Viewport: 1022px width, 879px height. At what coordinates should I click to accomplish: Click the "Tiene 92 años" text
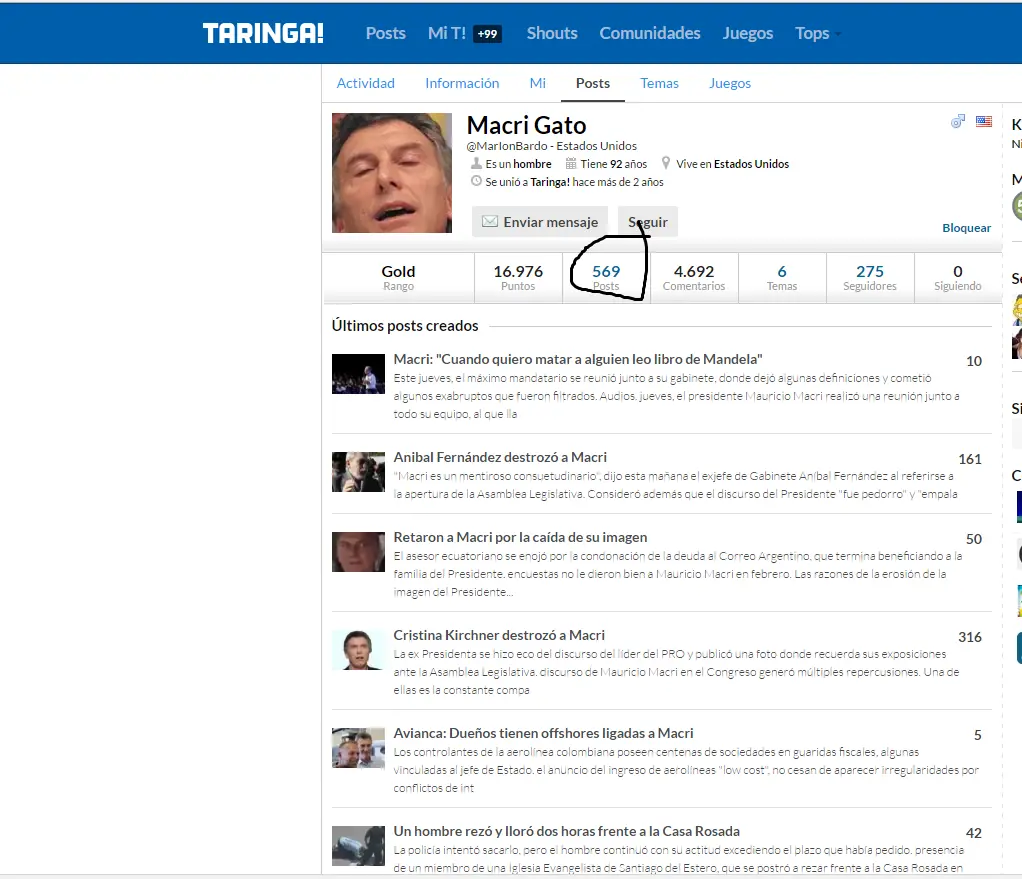click(x=614, y=164)
